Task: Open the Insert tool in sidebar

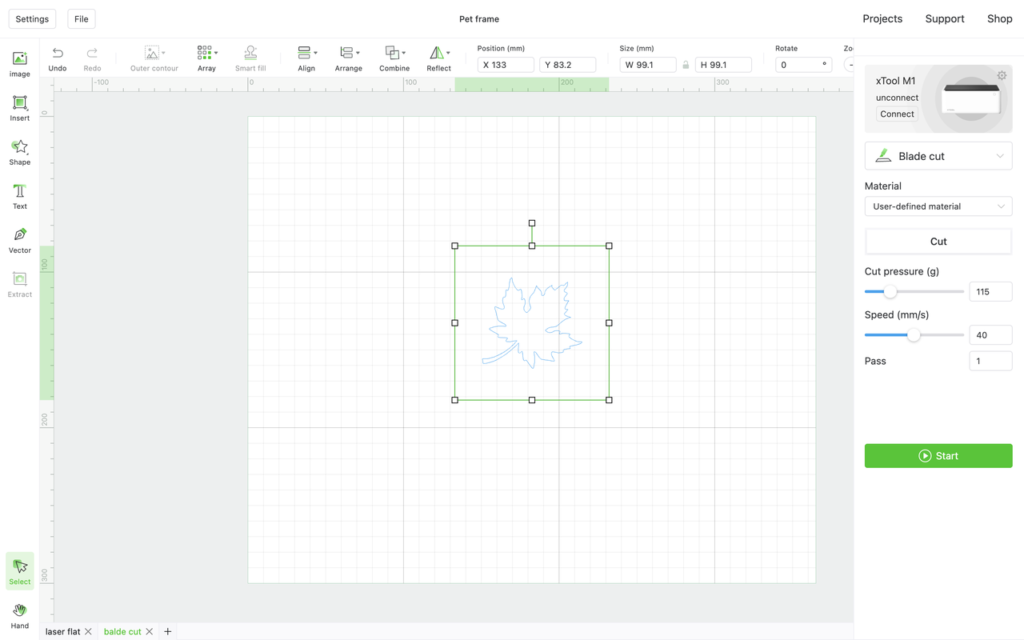Action: coord(19,107)
